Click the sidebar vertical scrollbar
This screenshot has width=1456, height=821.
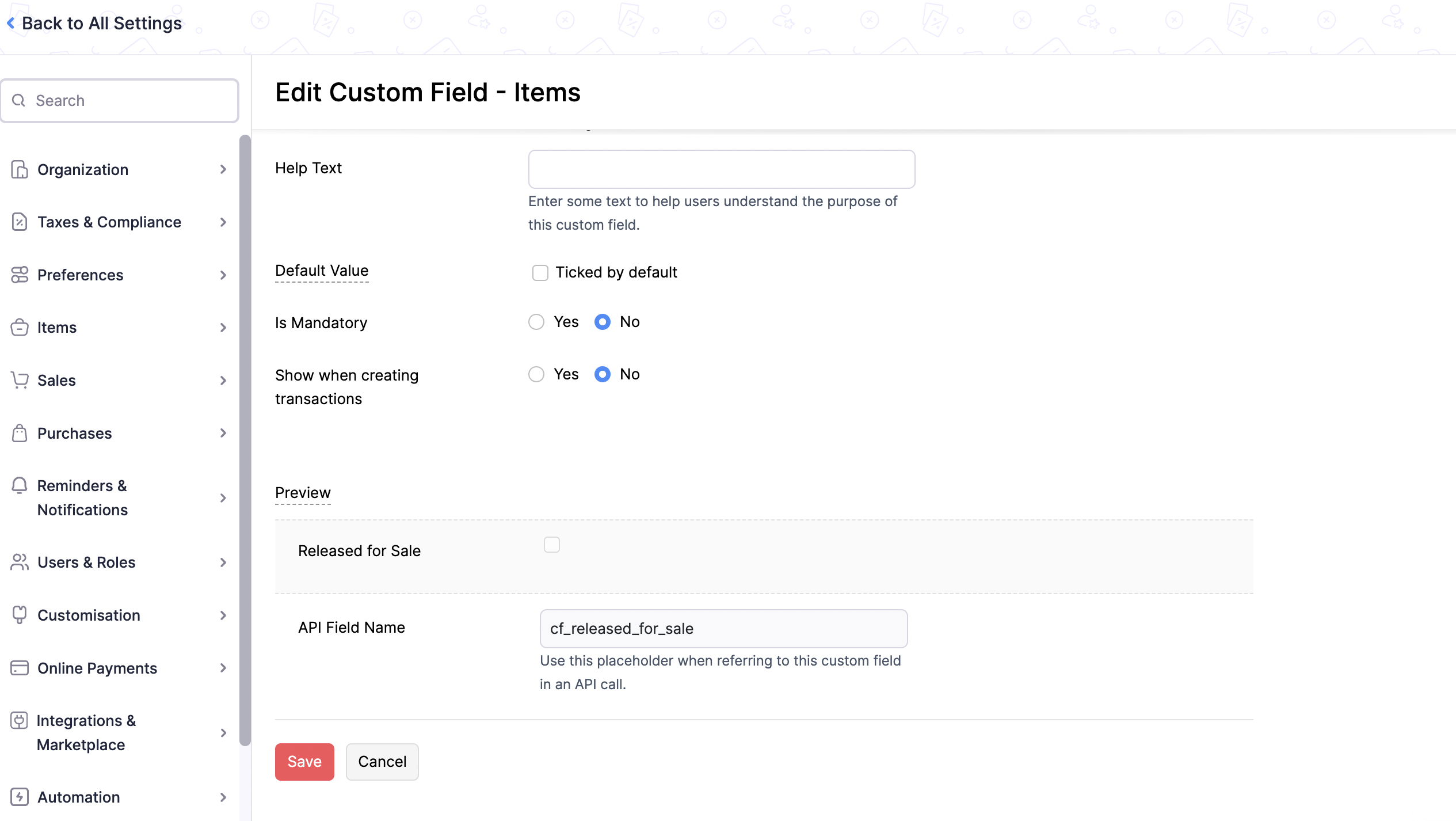tap(245, 440)
